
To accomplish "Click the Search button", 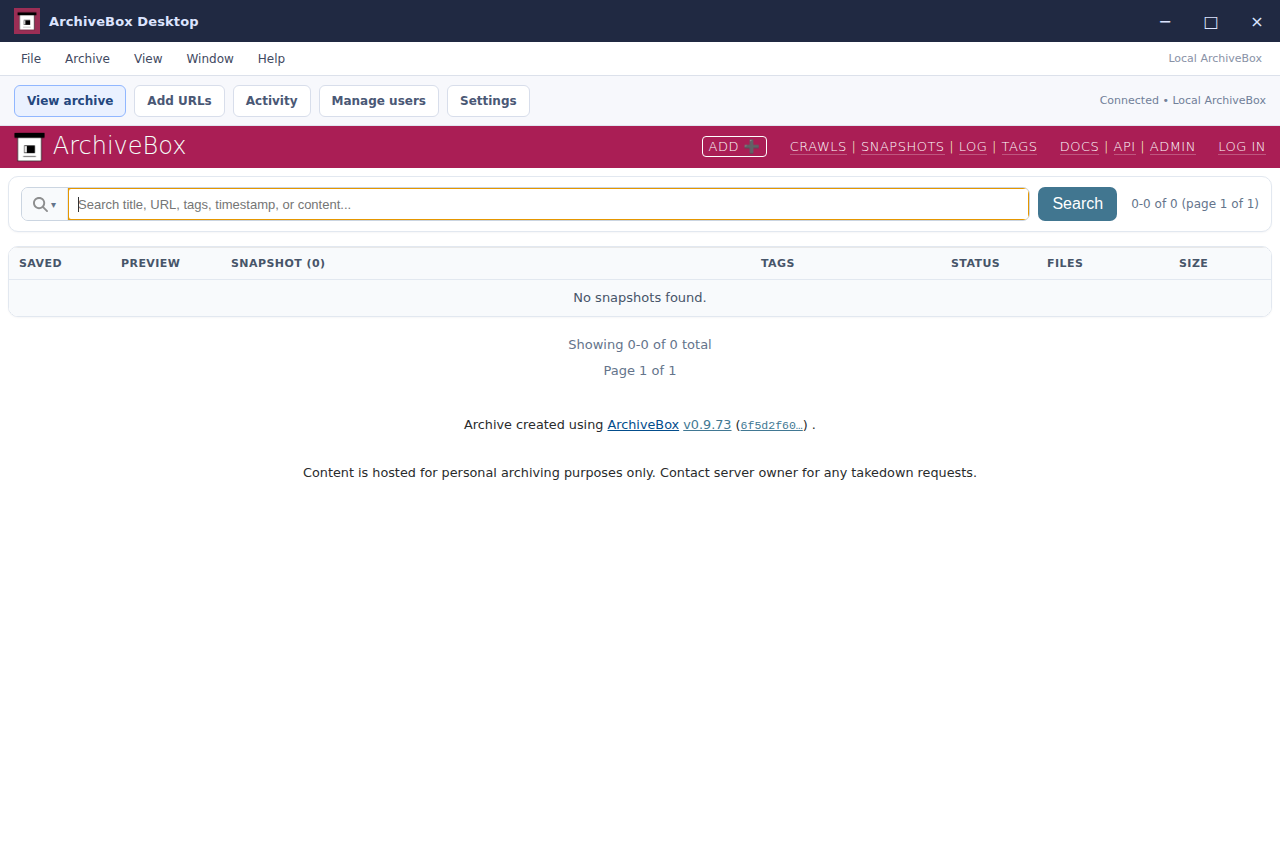I will tap(1077, 204).
